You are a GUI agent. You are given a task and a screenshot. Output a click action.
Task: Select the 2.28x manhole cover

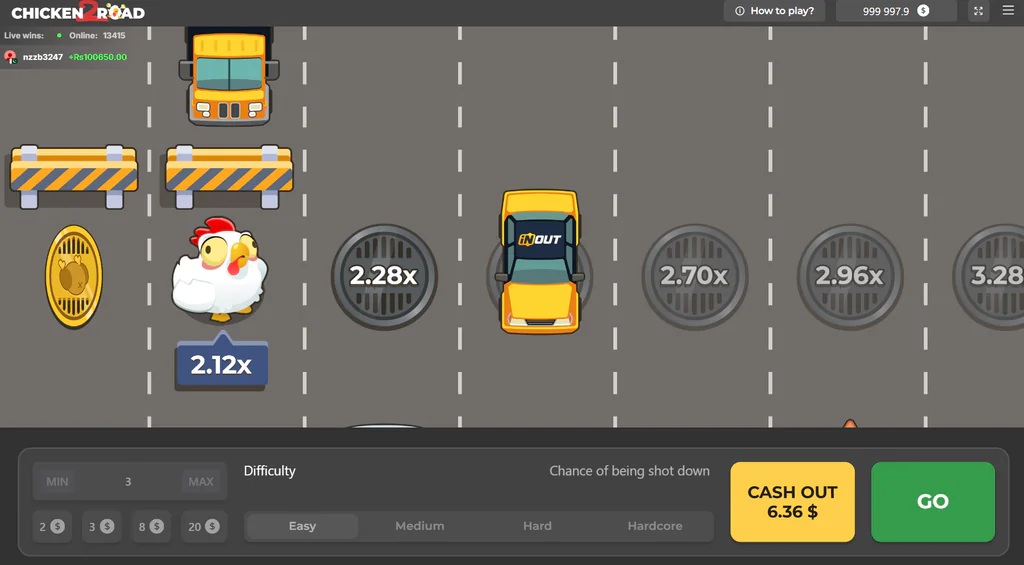point(384,276)
